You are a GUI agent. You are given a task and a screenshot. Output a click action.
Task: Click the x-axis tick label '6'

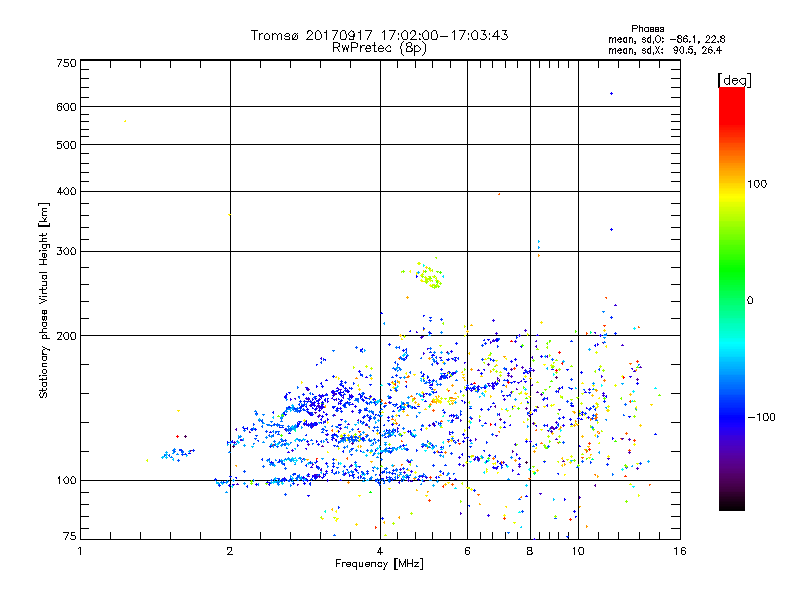(x=467, y=551)
